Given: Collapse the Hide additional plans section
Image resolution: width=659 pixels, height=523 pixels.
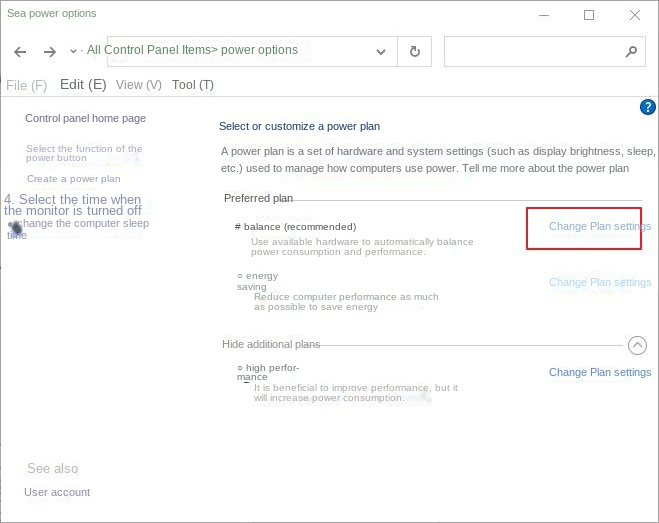Looking at the screenshot, I should tap(637, 345).
